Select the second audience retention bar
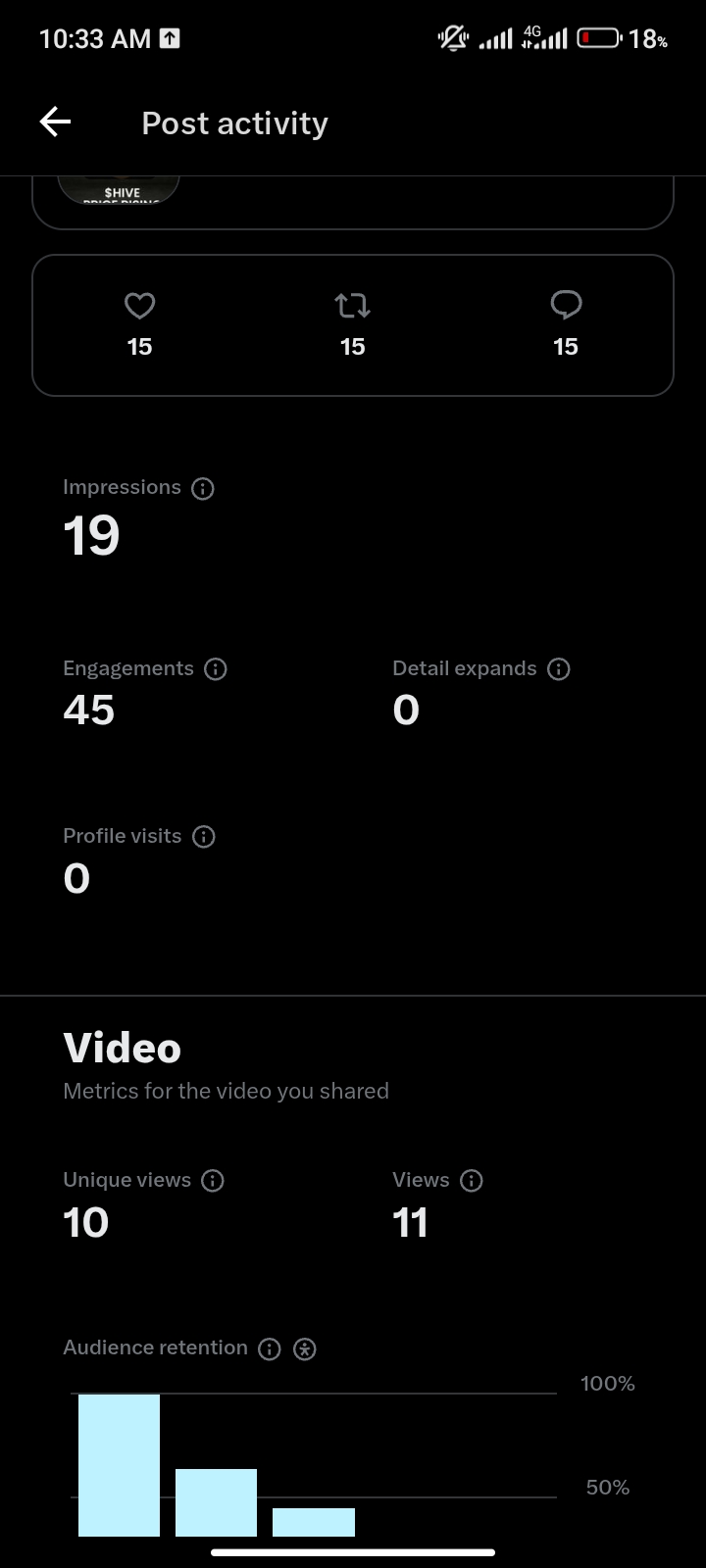The height and width of the screenshot is (1568, 706). (216, 1502)
